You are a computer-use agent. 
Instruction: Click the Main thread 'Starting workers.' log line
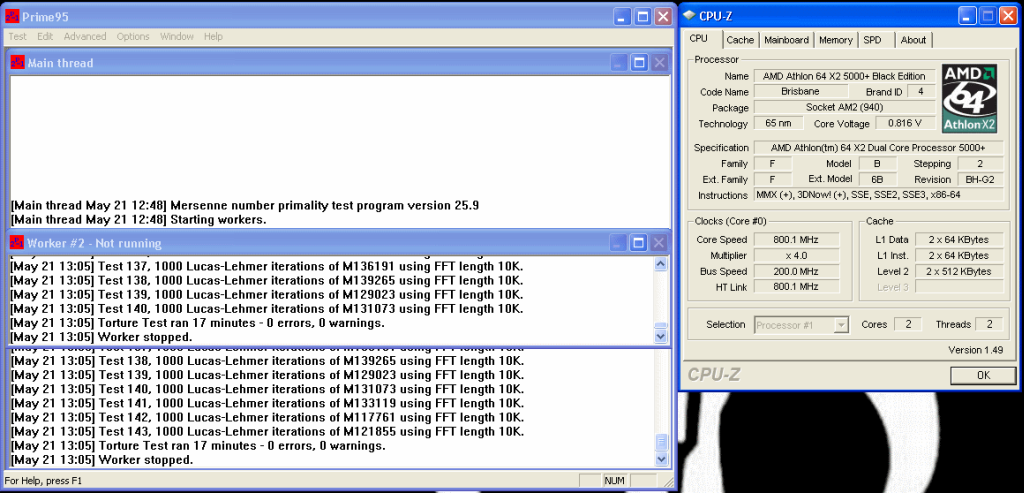click(x=138, y=219)
